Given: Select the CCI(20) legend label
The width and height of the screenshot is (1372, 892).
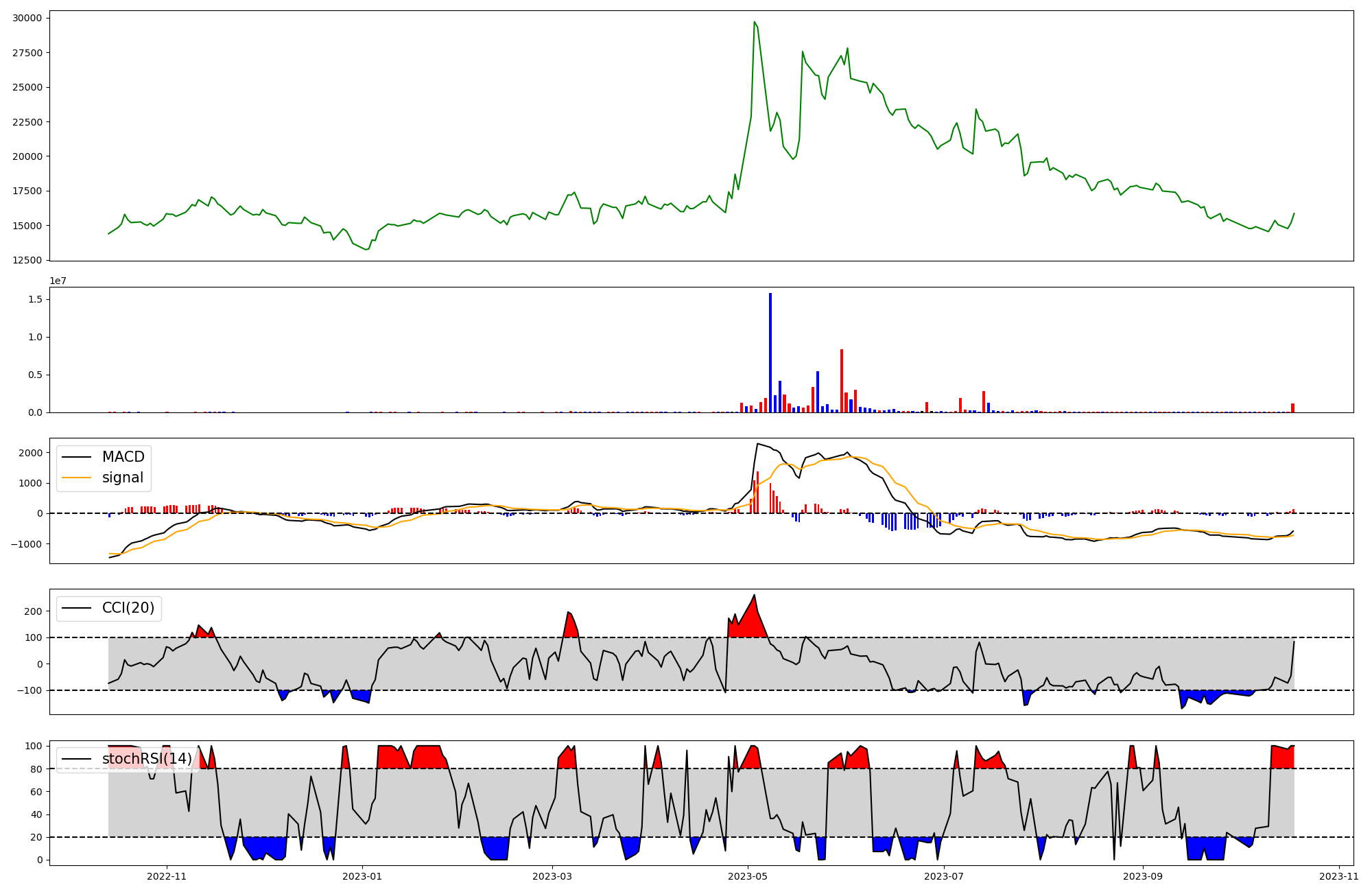Looking at the screenshot, I should (x=128, y=608).
